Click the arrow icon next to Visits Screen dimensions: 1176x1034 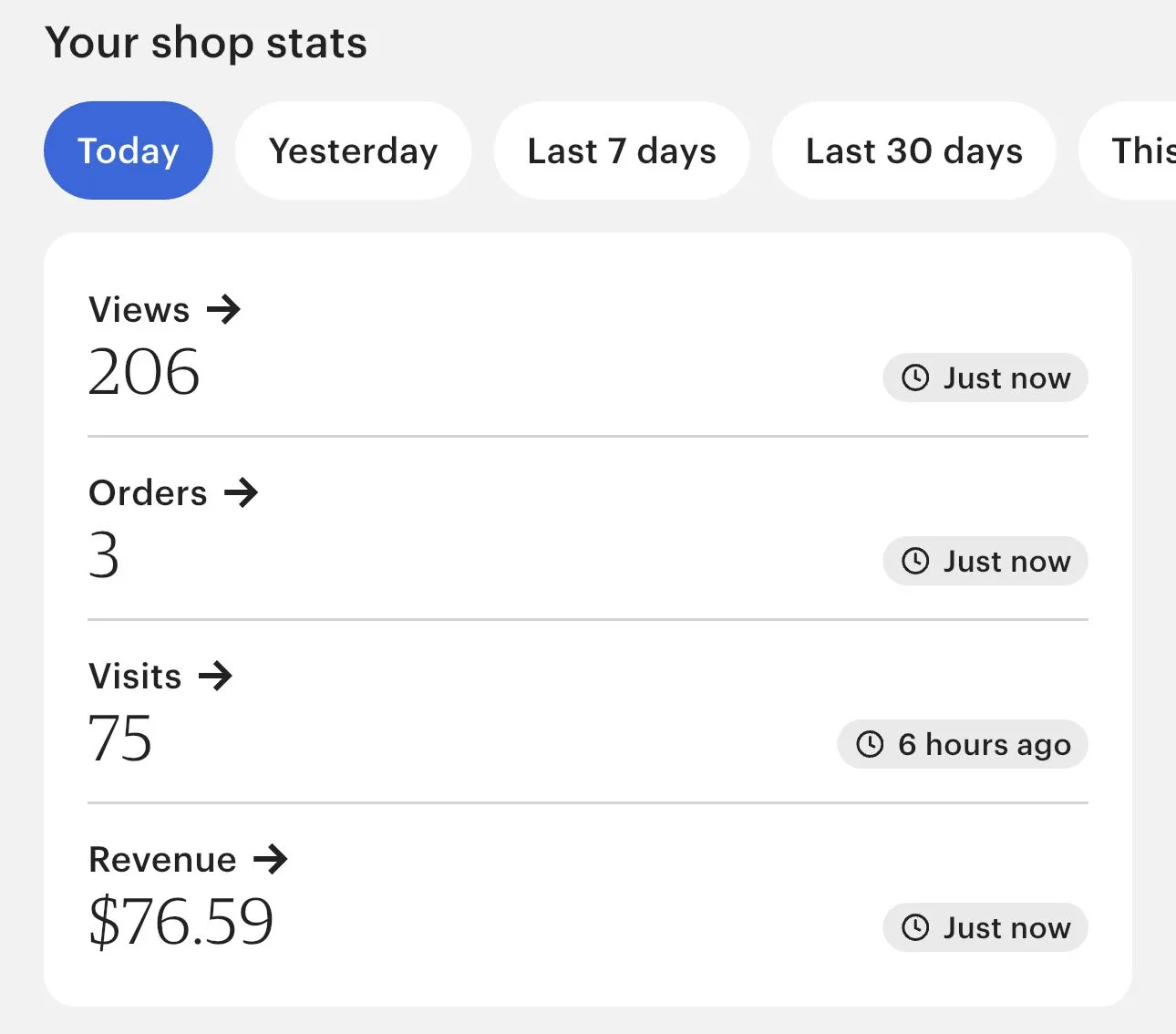pos(215,677)
